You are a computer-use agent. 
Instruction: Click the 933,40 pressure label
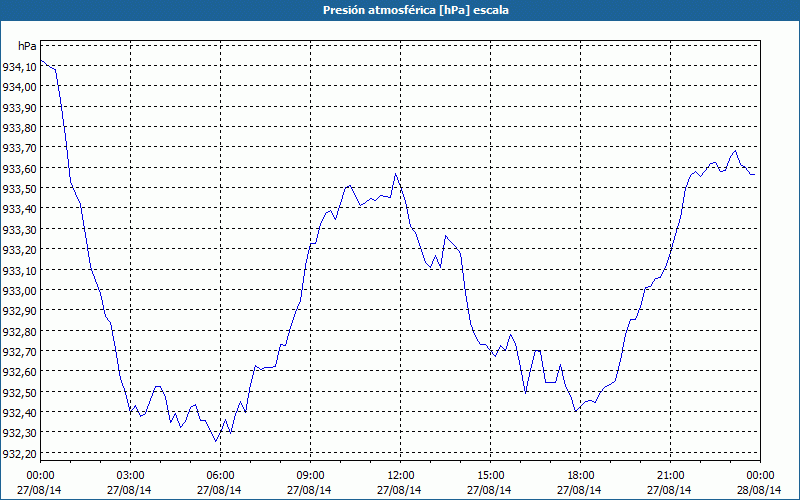coord(20,209)
